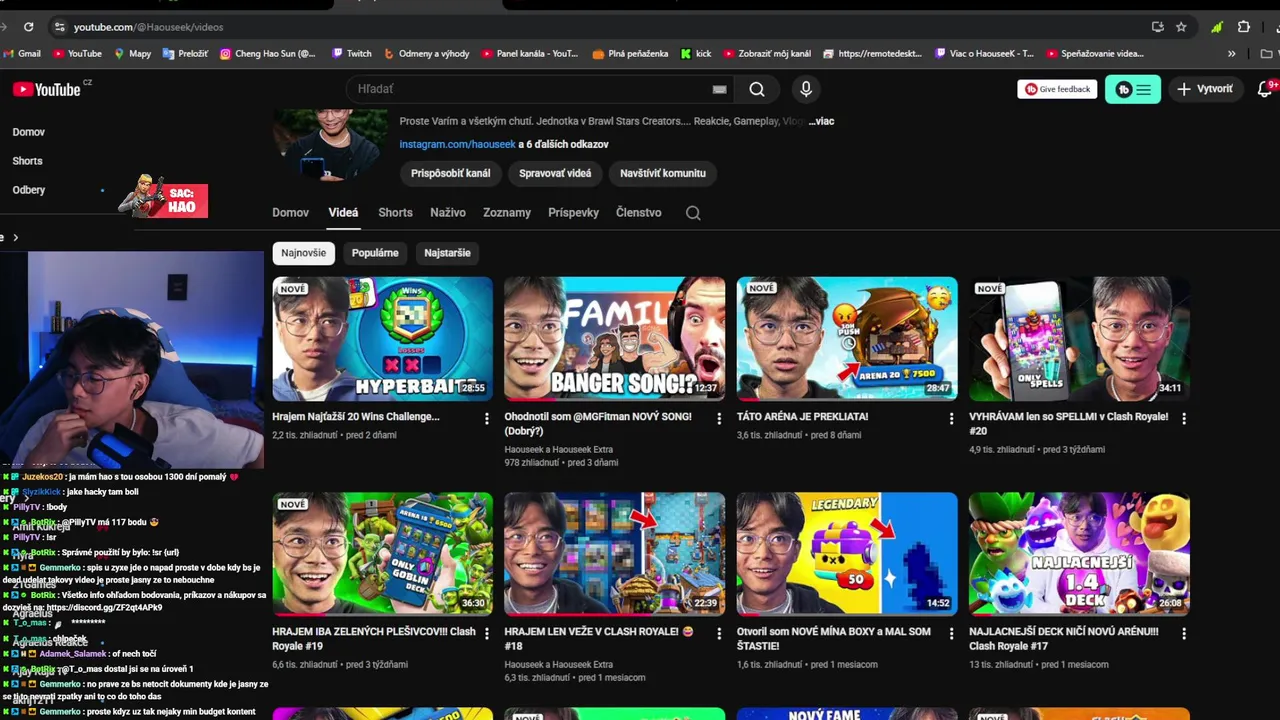Image resolution: width=1280 pixels, height=720 pixels.
Task: Click the browser address bar URL
Action: pyautogui.click(x=148, y=27)
